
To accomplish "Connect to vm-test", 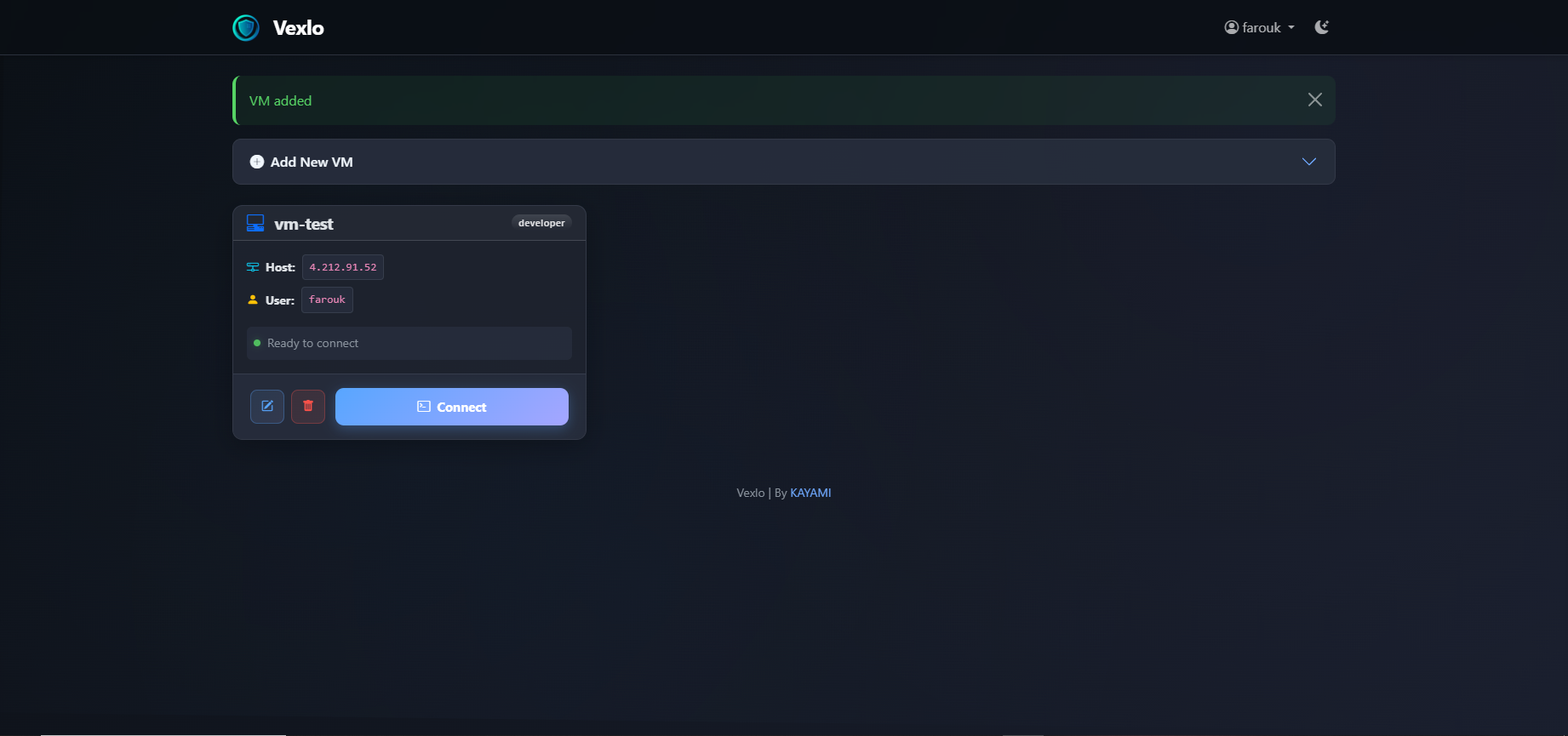I will click(452, 407).
